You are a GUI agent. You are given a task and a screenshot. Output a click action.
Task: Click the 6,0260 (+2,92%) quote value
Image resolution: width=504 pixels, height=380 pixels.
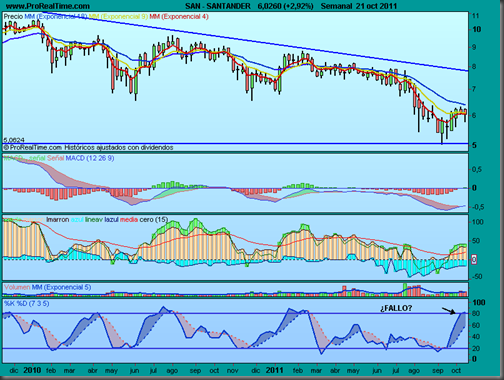pyautogui.click(x=285, y=6)
